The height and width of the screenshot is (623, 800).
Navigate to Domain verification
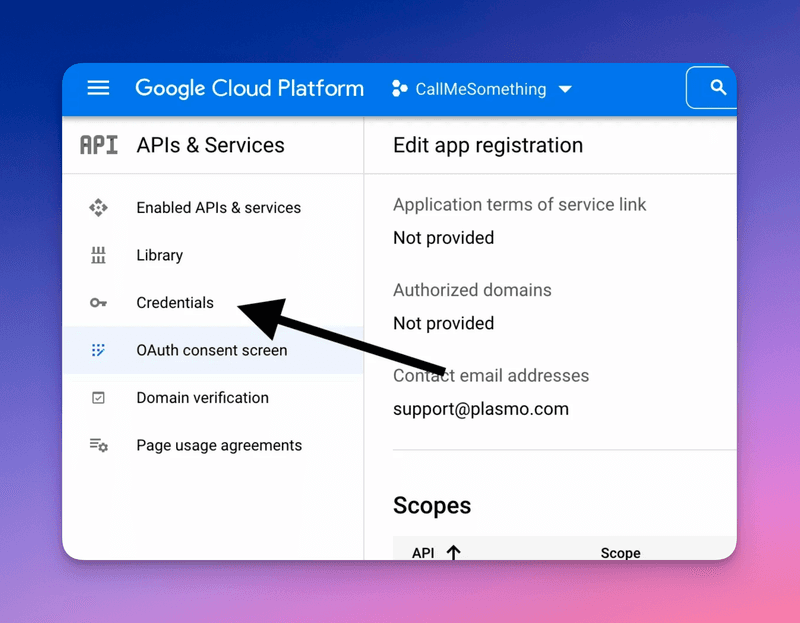coord(212,397)
